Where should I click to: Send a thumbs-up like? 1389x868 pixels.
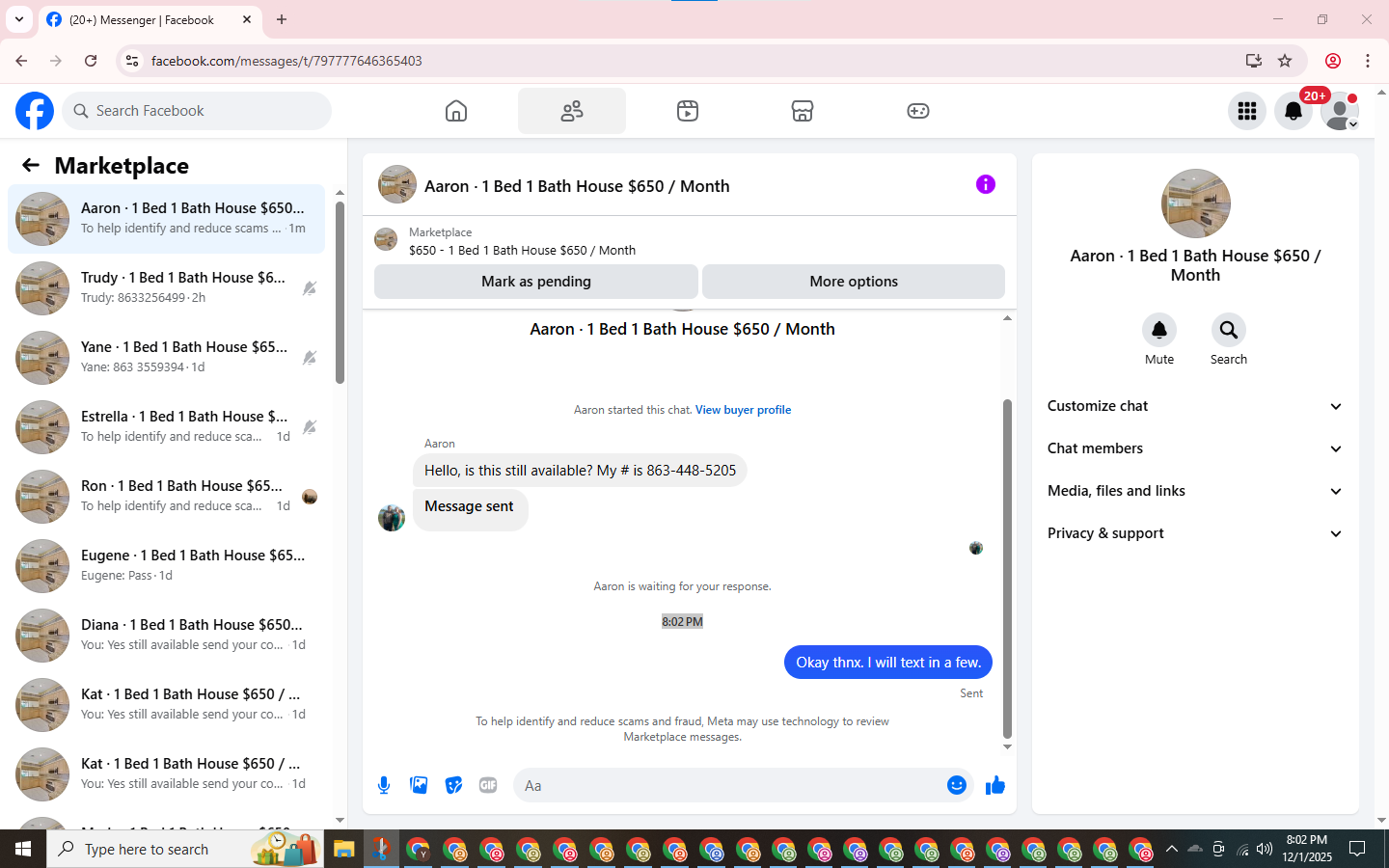pyautogui.click(x=995, y=785)
